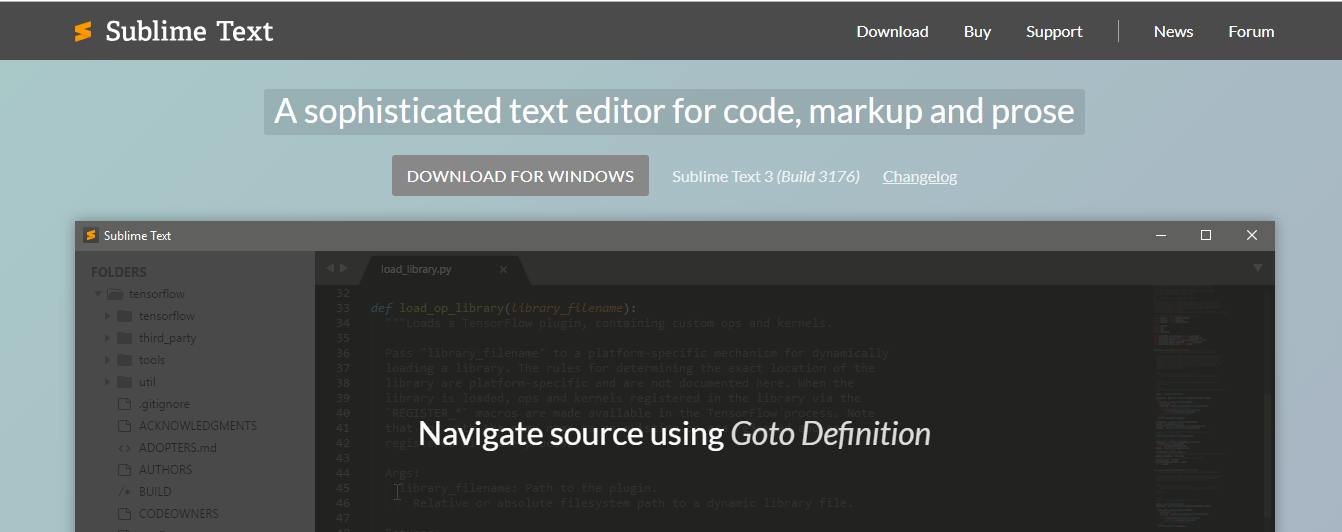Click the orange Sublime Text logo icon in header

83,32
